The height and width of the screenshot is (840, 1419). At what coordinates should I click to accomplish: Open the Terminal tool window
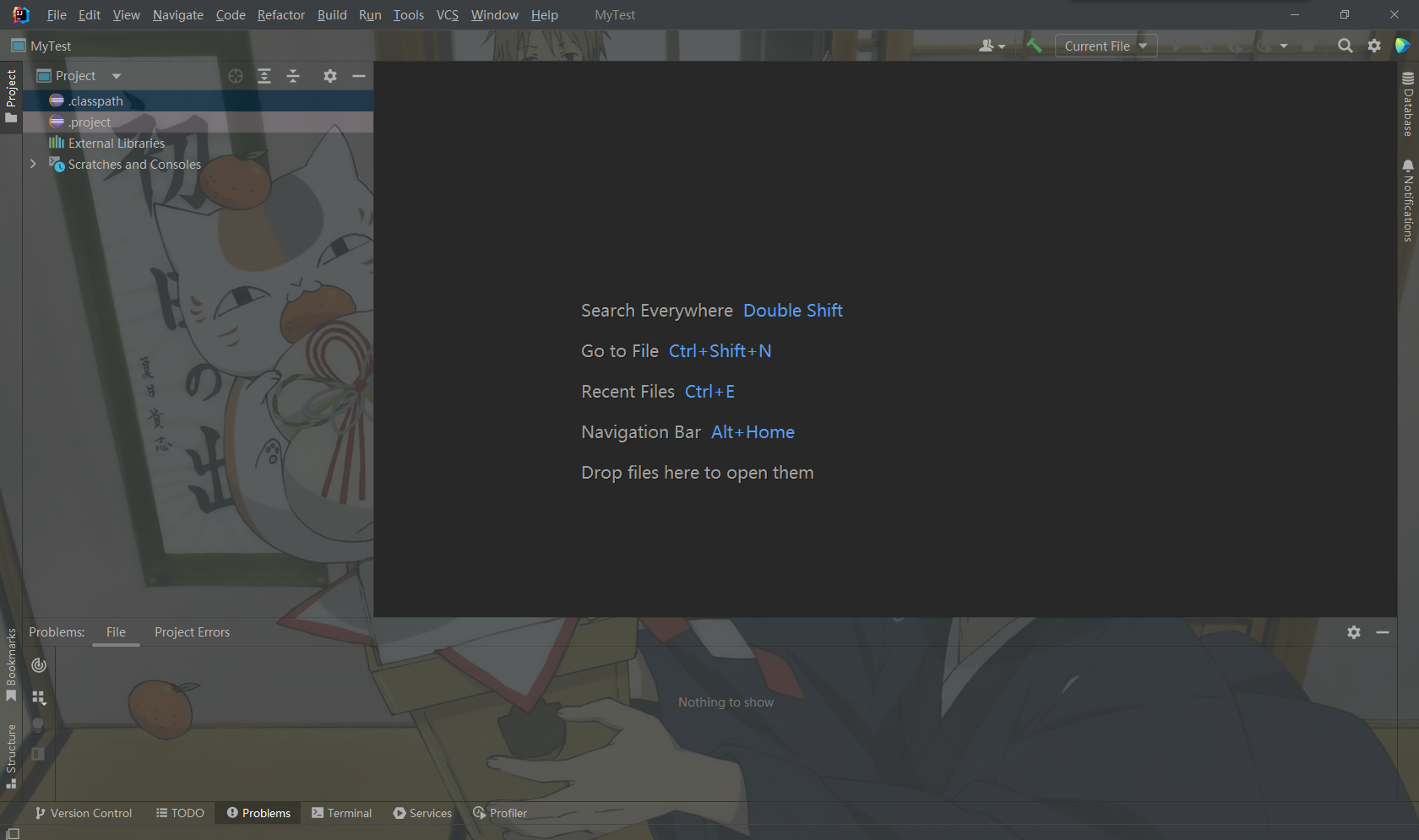(x=341, y=813)
